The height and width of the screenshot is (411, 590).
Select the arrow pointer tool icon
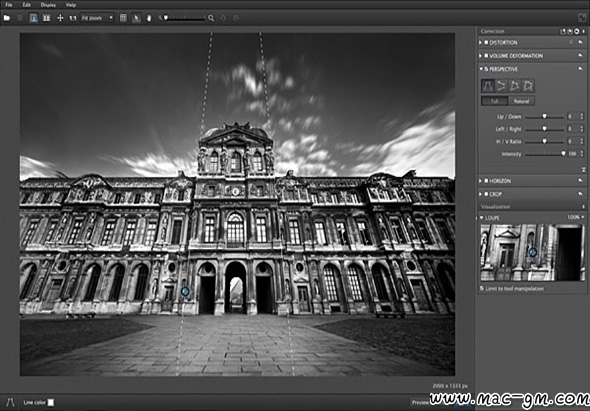136,18
